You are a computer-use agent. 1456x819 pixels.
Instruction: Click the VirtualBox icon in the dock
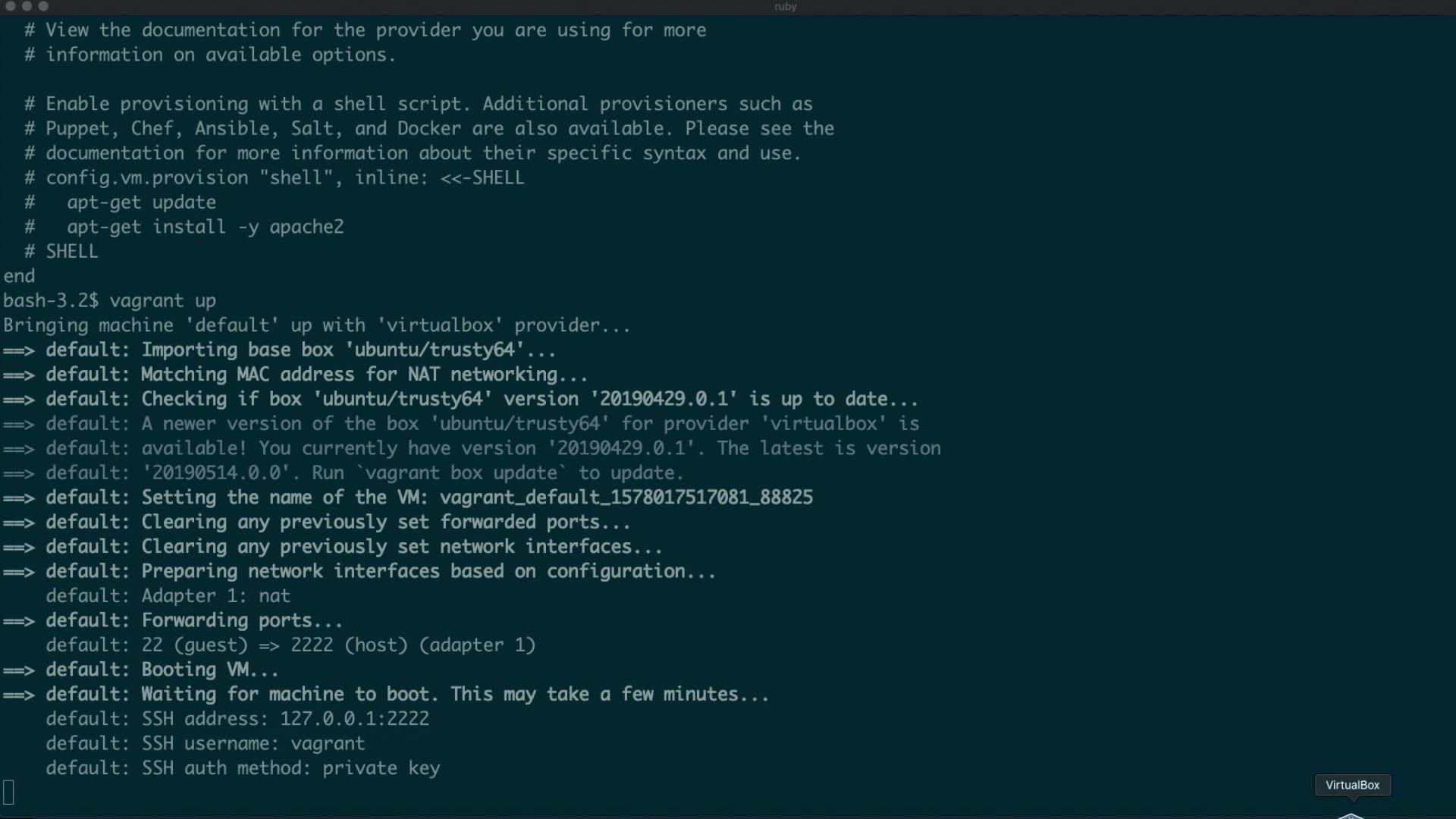click(1351, 815)
